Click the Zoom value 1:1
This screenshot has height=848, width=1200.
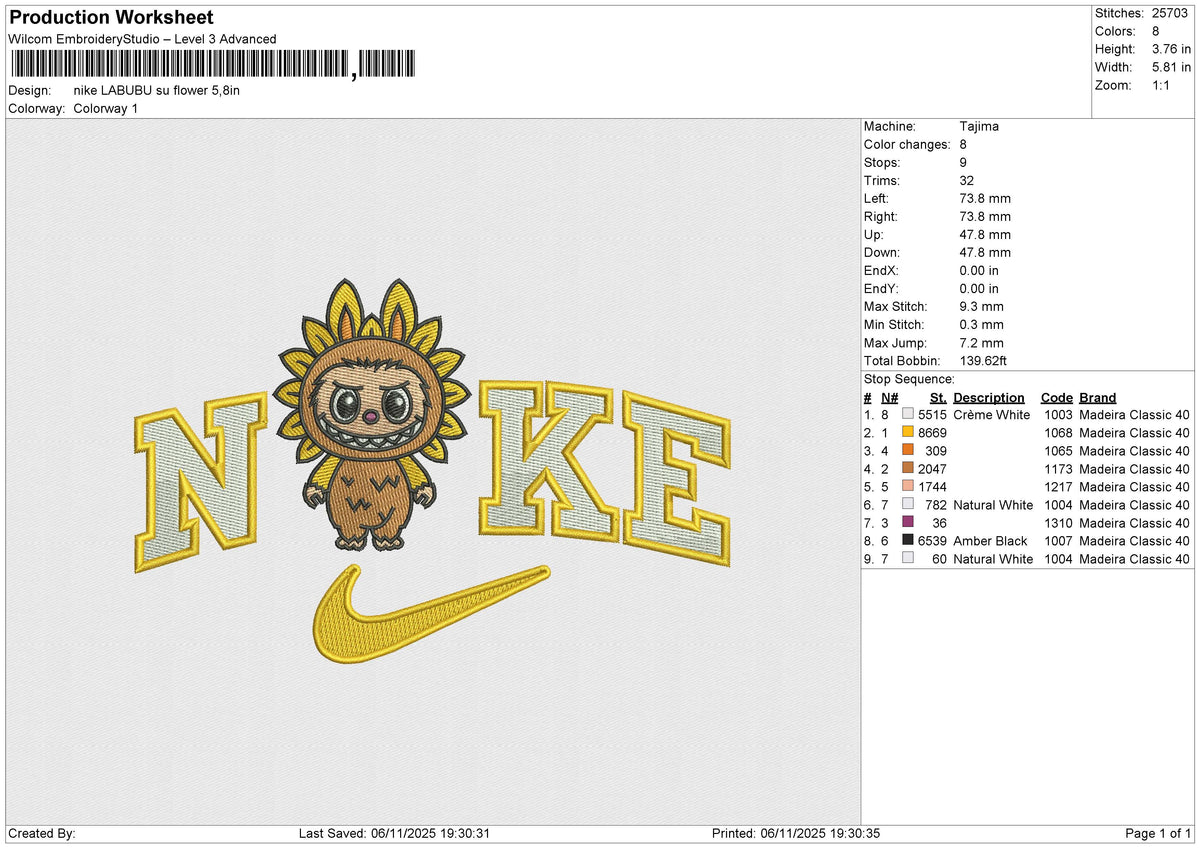1163,85
